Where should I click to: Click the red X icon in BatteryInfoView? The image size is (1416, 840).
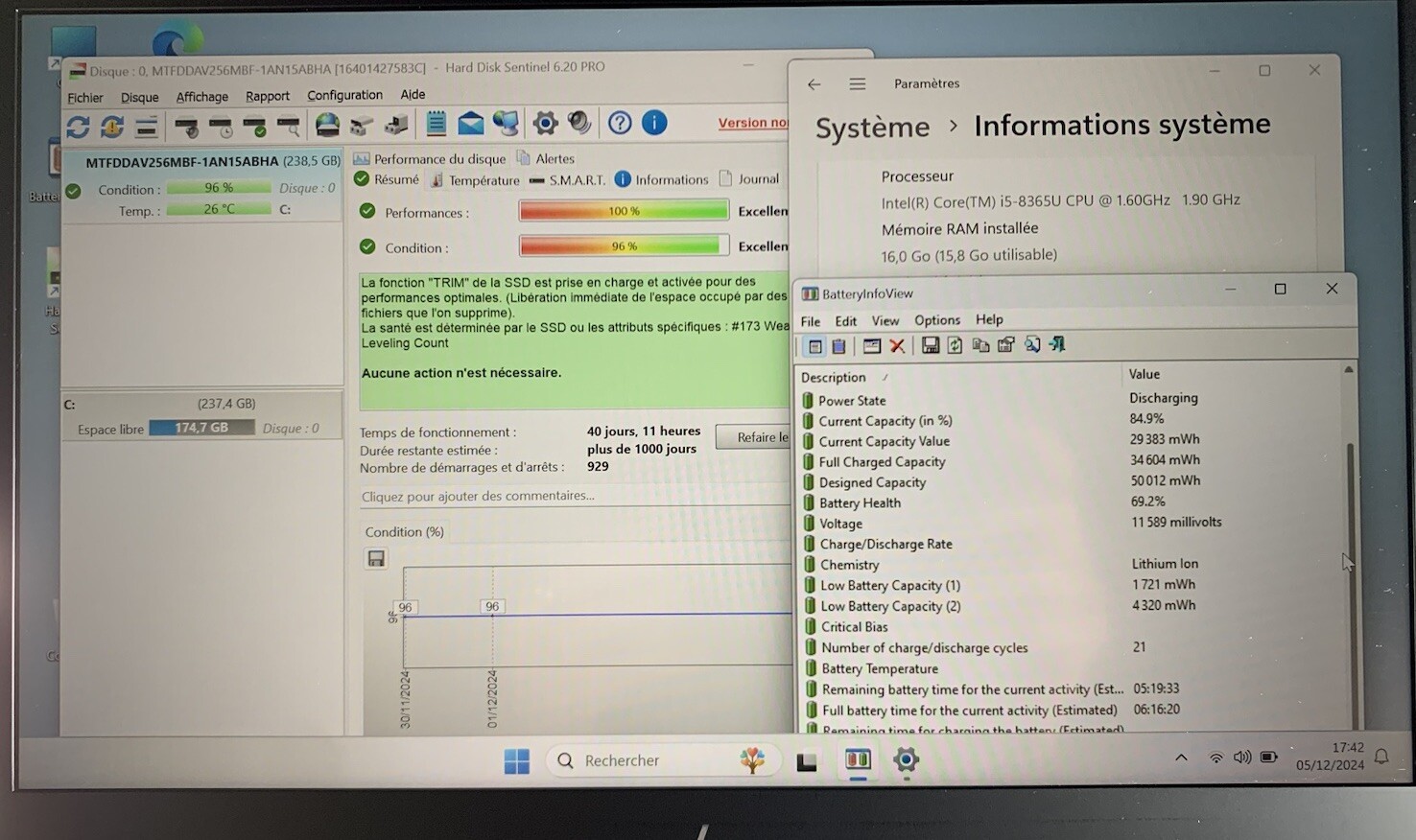click(x=897, y=345)
